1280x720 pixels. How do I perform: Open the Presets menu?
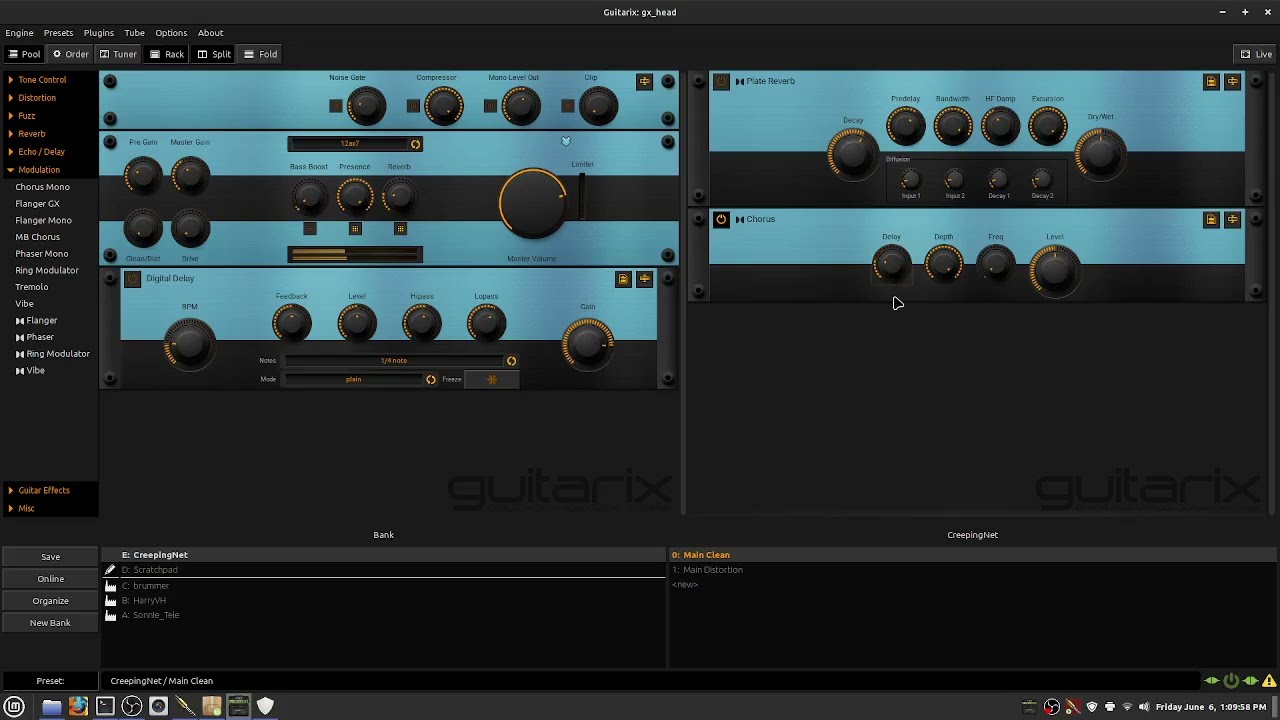pyautogui.click(x=58, y=33)
